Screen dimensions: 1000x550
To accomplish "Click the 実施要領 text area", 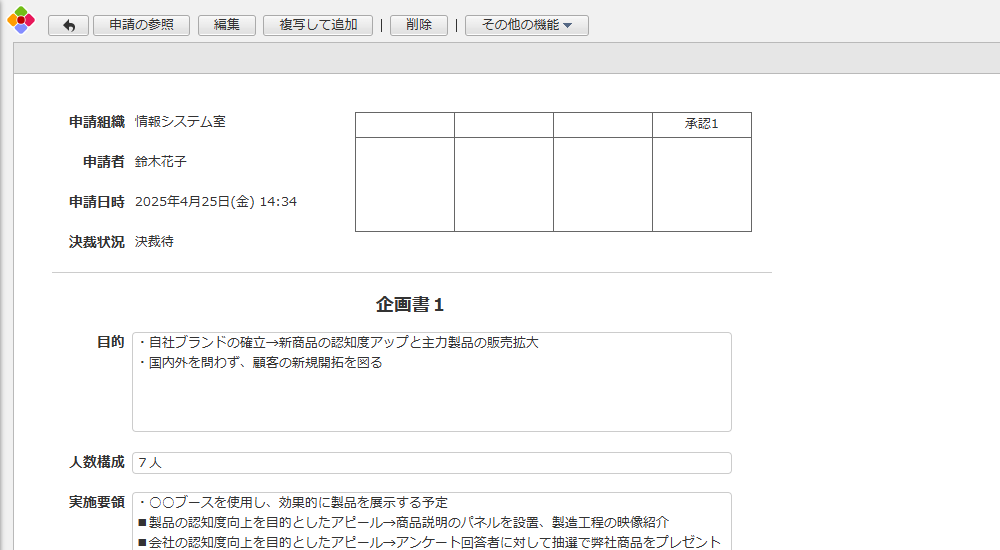I will tap(432, 521).
